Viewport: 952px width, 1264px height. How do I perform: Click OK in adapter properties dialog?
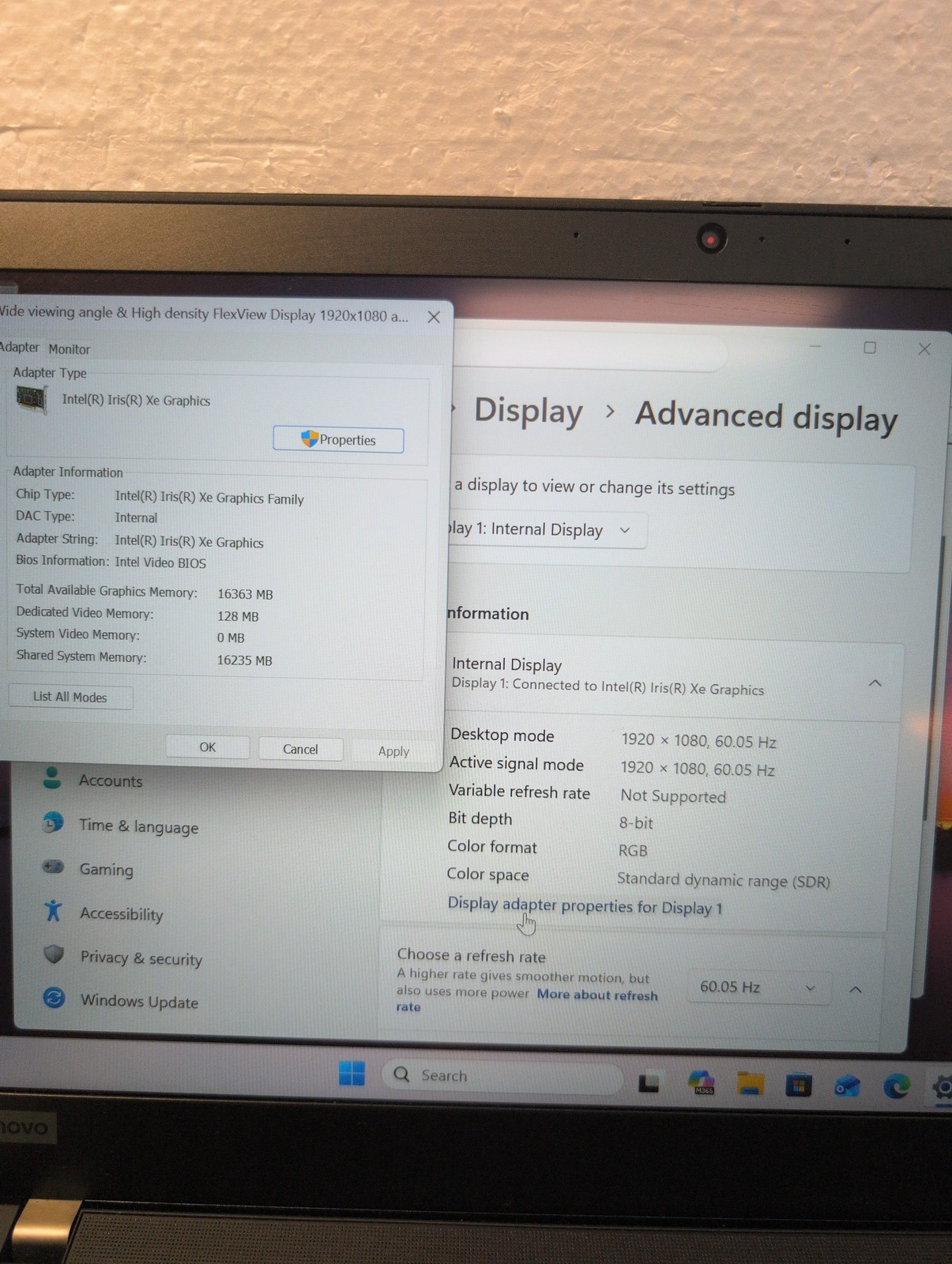tap(208, 747)
